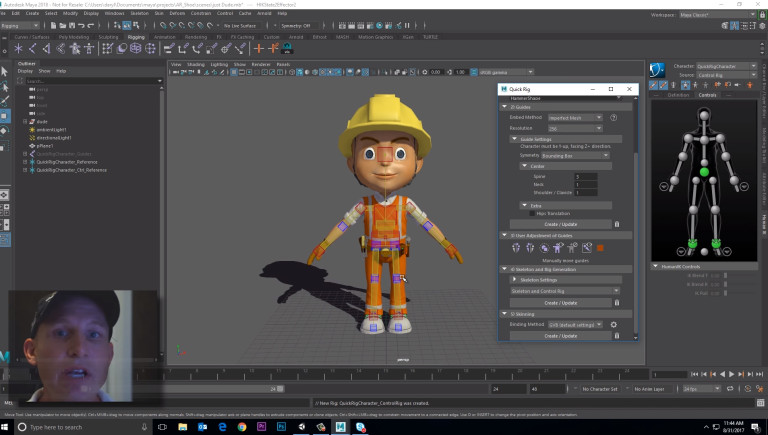Image resolution: width=768 pixels, height=435 pixels.
Task: Select the Quick Rig character icon on shelf
Action: click(75, 48)
